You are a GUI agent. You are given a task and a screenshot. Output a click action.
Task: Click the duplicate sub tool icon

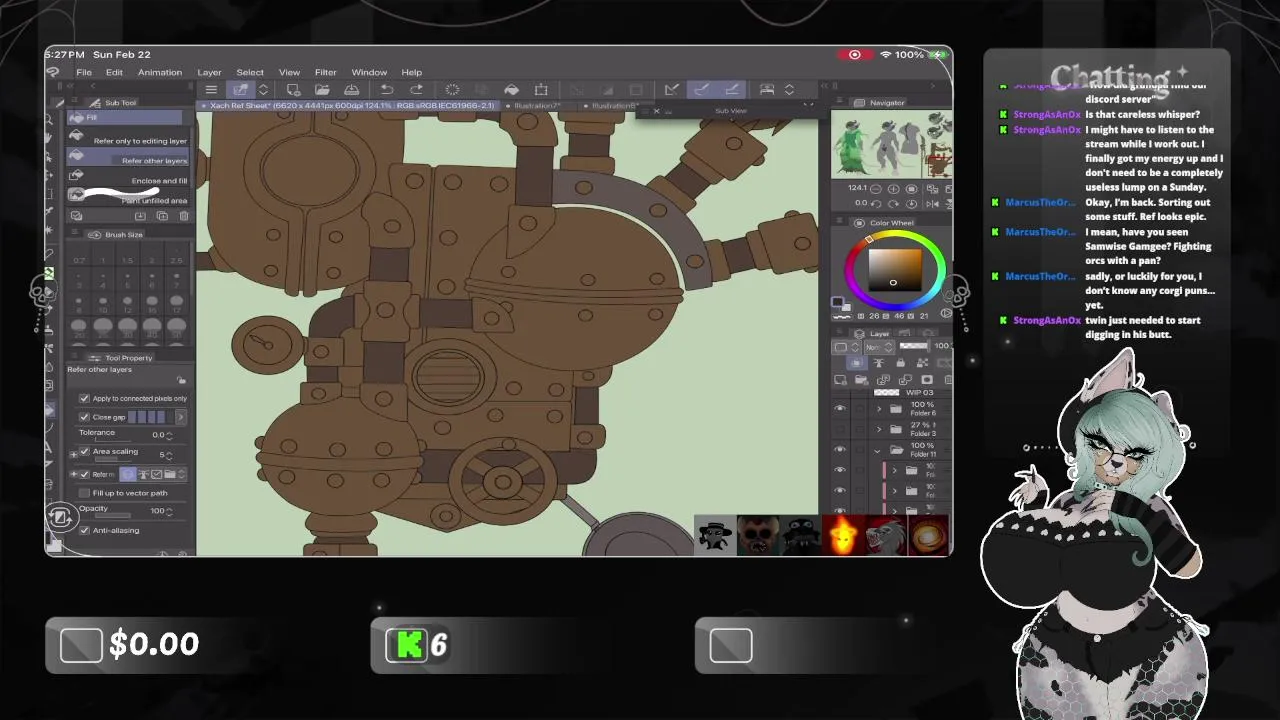(162, 216)
